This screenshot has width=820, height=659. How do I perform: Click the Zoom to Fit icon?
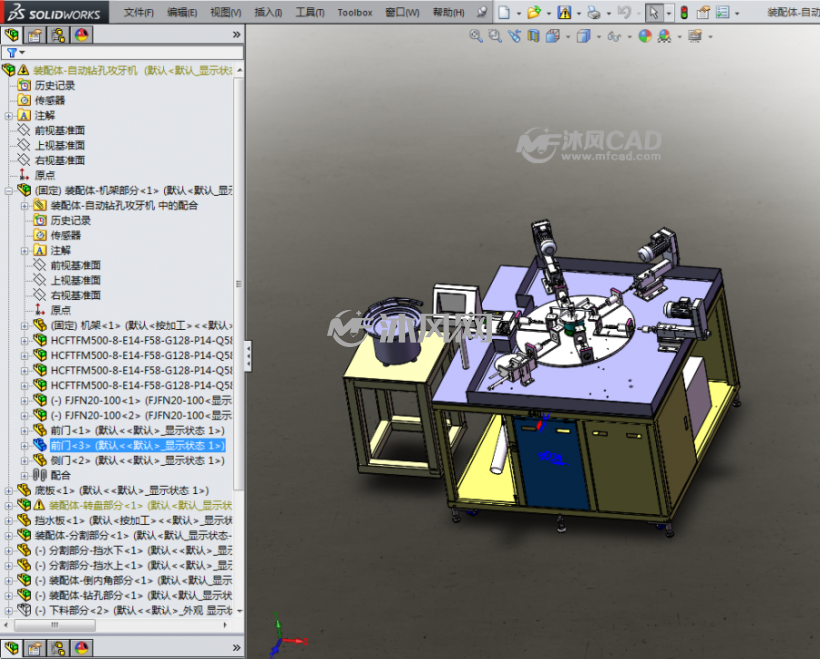pos(475,36)
